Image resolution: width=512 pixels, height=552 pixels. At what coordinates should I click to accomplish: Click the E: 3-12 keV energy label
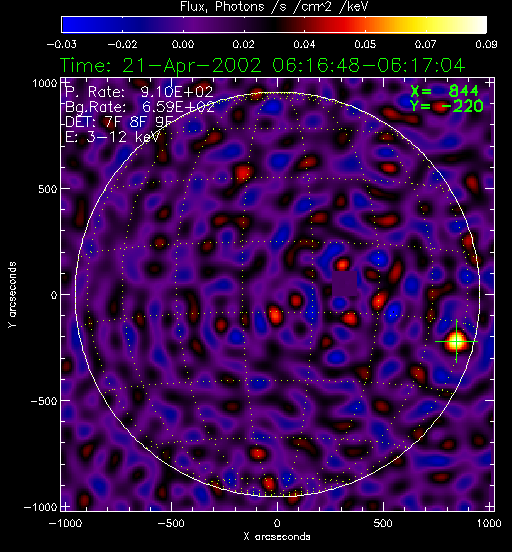[112, 137]
